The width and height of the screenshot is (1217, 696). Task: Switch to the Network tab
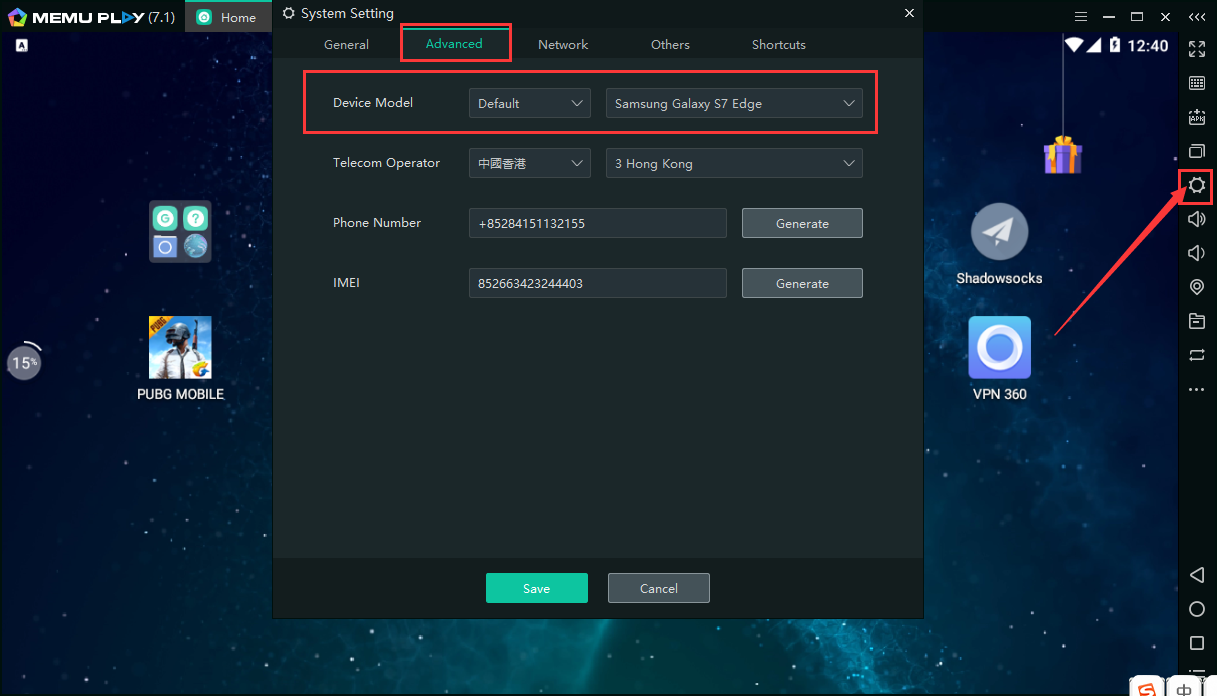click(563, 45)
